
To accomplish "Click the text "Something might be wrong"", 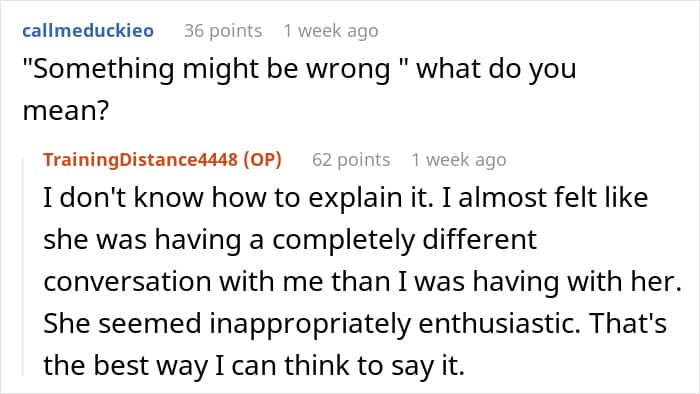I will point(212,70).
